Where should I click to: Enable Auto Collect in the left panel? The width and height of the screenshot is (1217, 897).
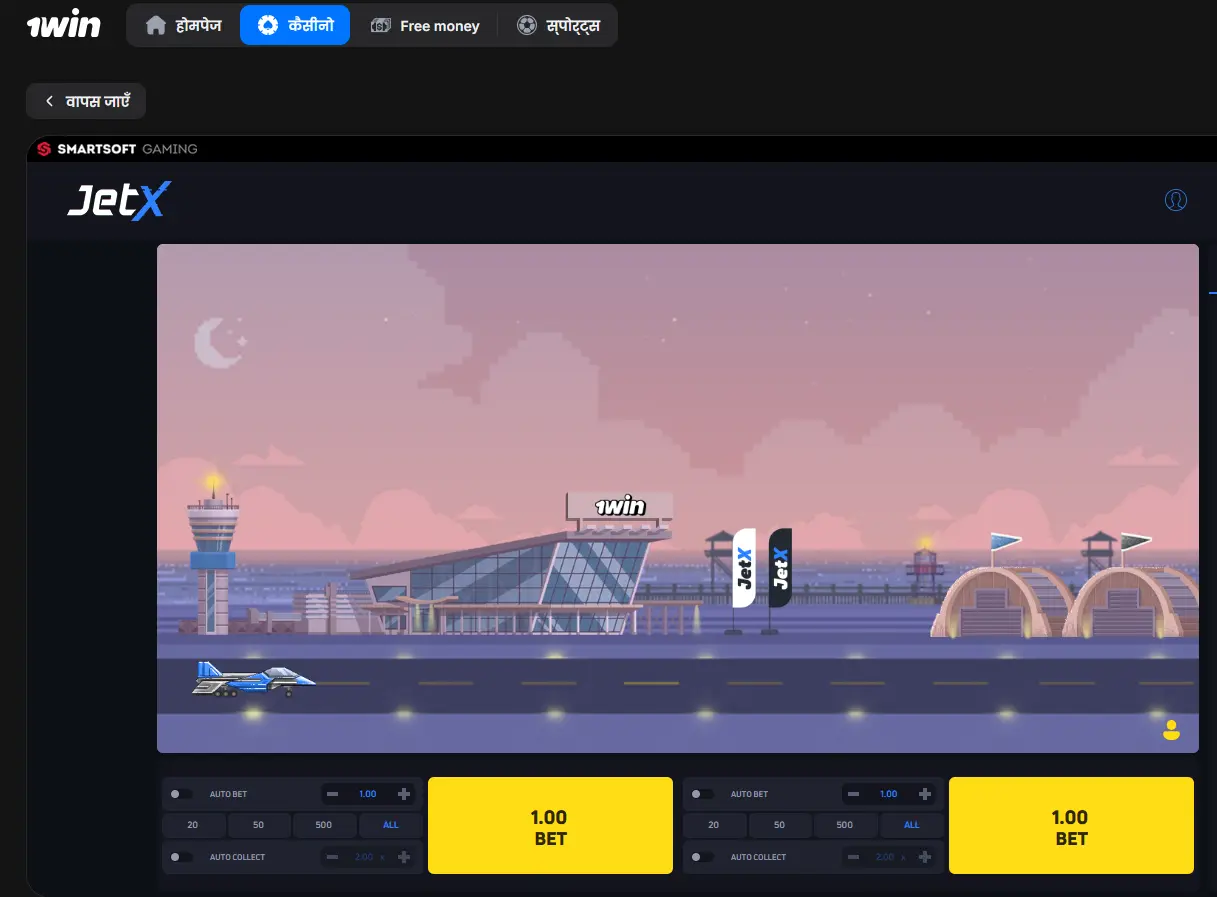(x=181, y=857)
